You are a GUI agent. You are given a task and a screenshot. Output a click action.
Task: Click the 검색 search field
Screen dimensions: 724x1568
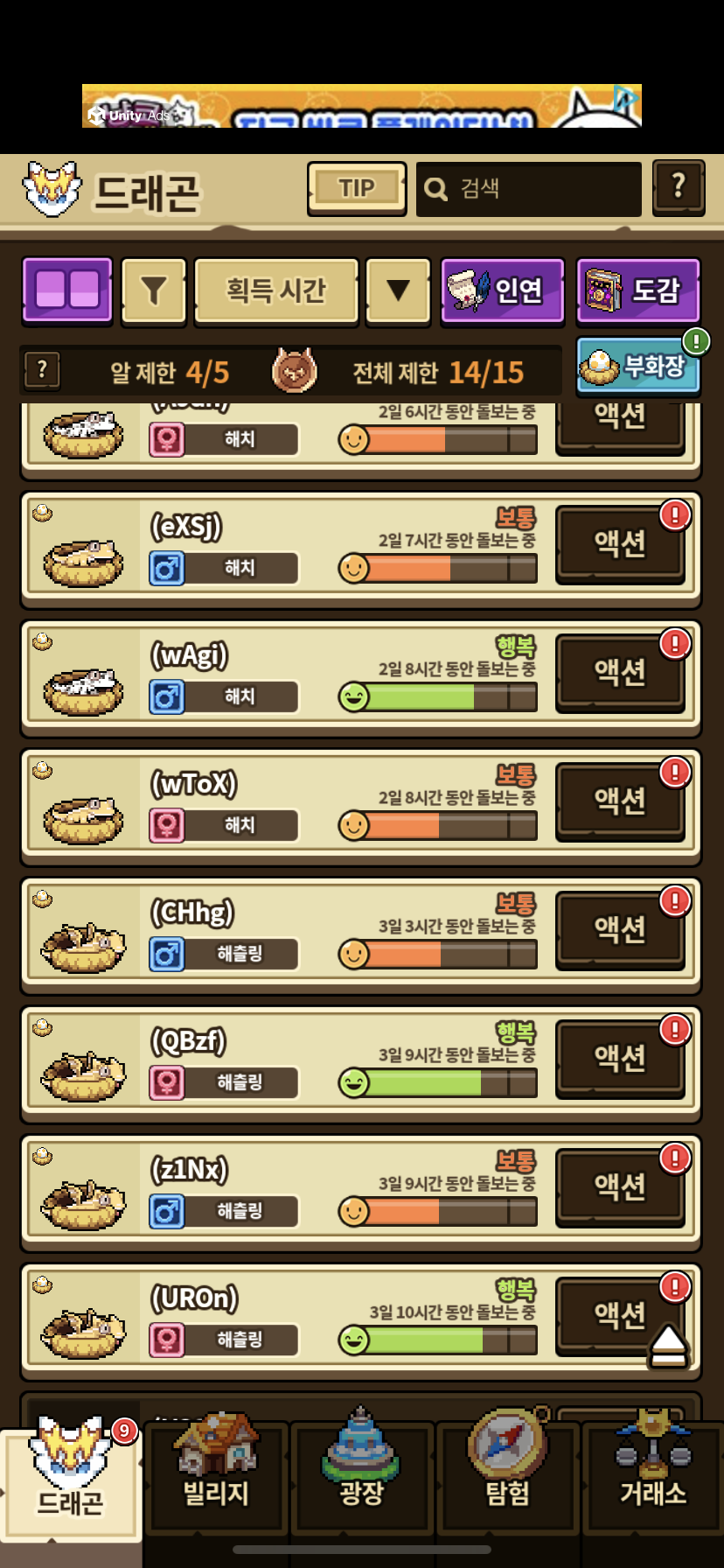[528, 189]
